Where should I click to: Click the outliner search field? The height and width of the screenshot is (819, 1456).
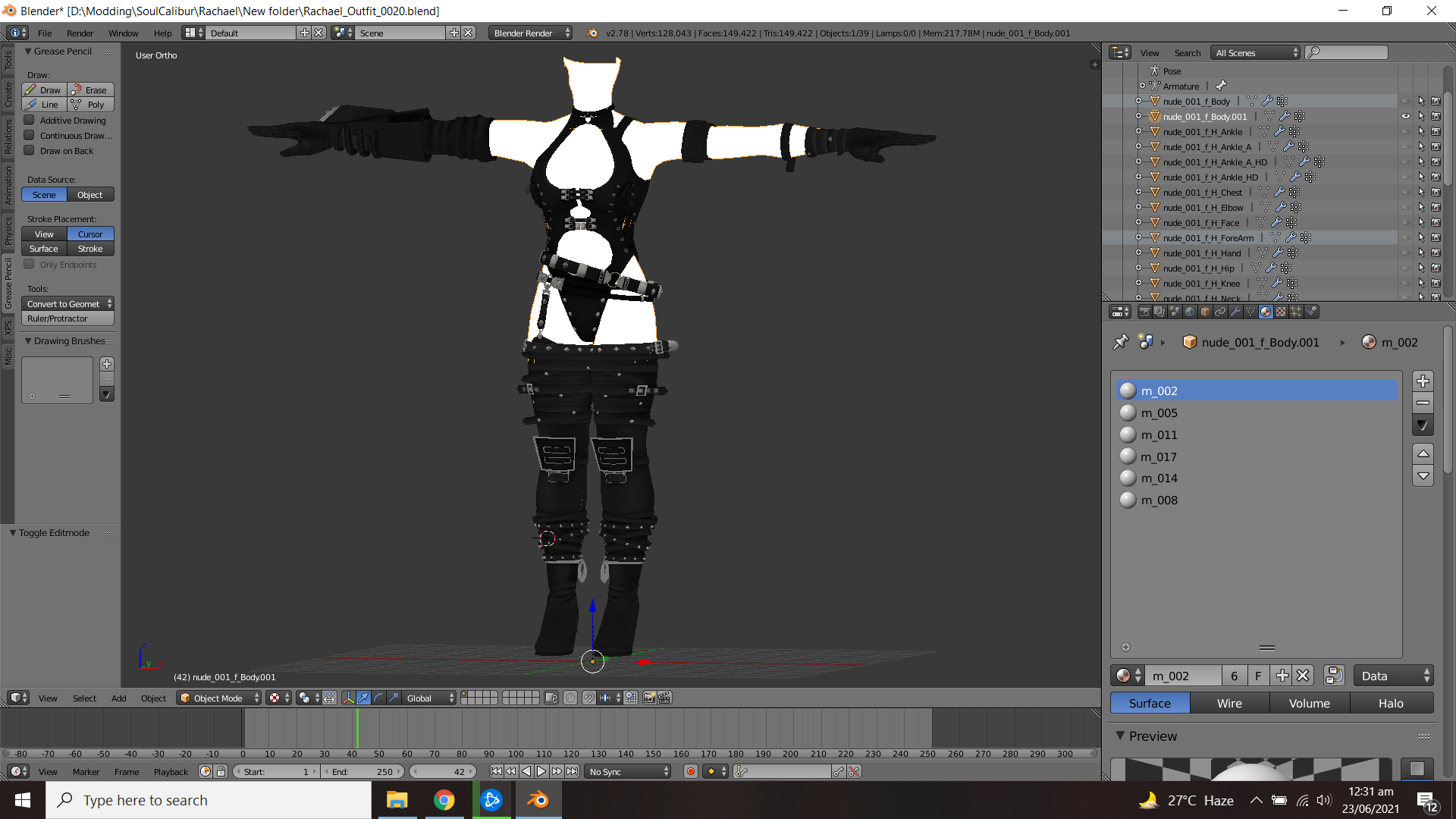tap(1347, 52)
